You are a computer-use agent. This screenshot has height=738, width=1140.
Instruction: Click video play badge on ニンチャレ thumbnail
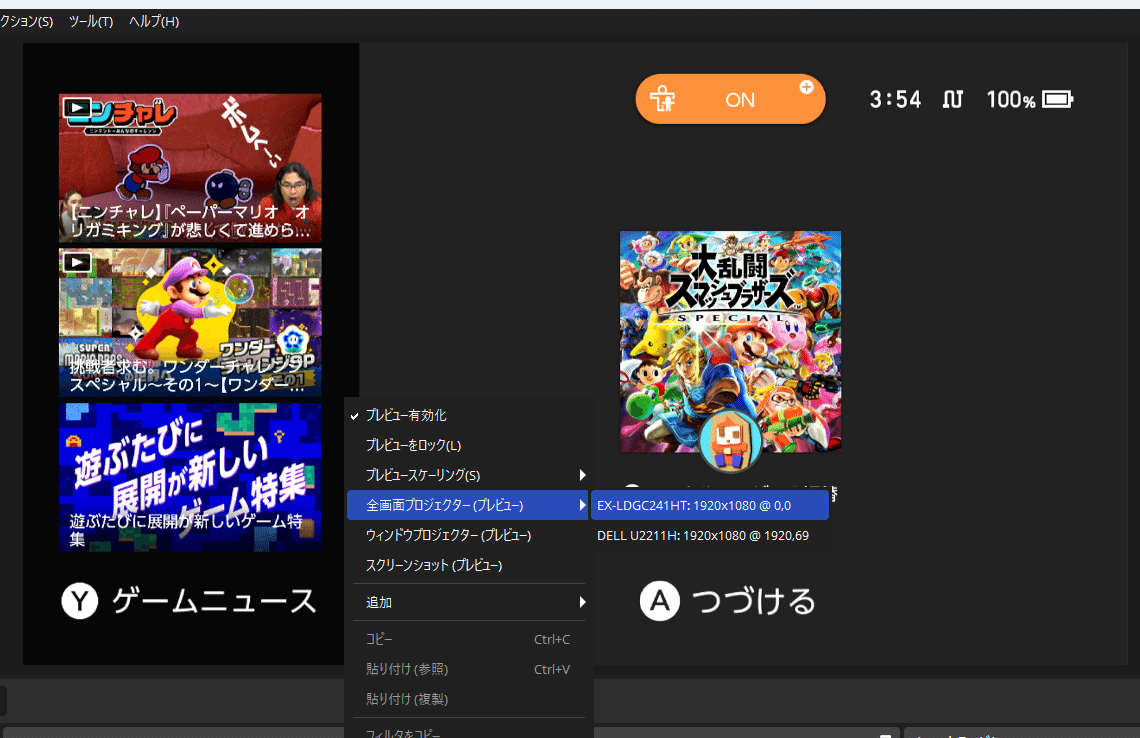(x=77, y=108)
